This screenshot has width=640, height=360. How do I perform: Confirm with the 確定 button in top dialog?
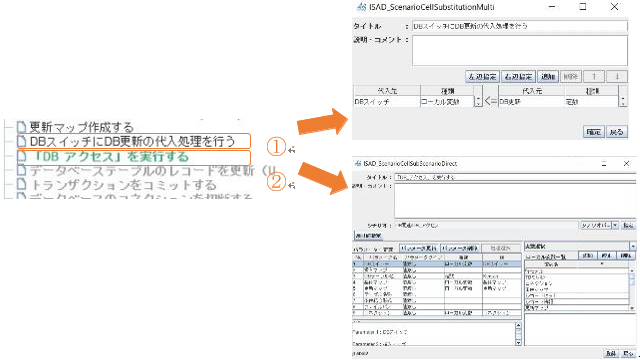click(x=593, y=132)
